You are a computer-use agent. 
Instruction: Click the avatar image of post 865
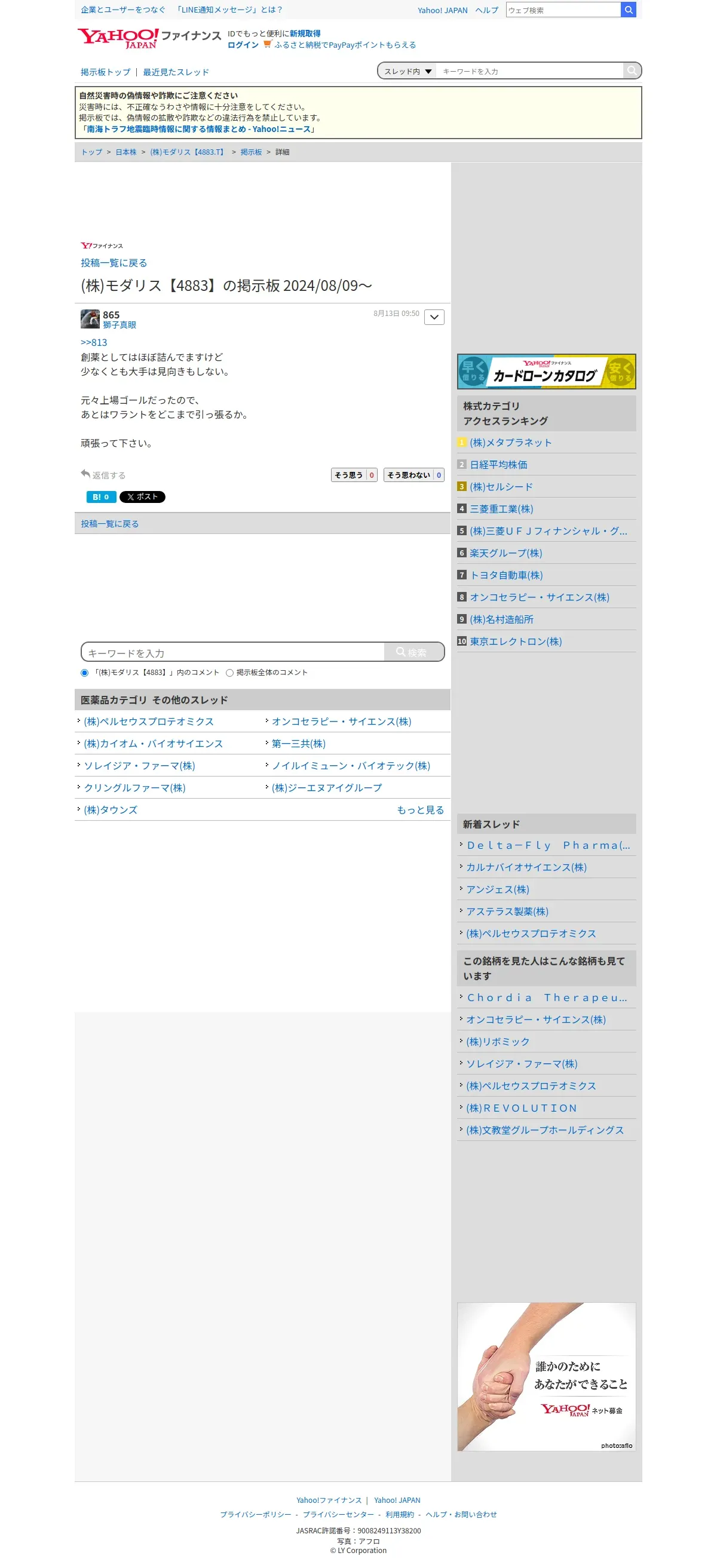point(90,319)
